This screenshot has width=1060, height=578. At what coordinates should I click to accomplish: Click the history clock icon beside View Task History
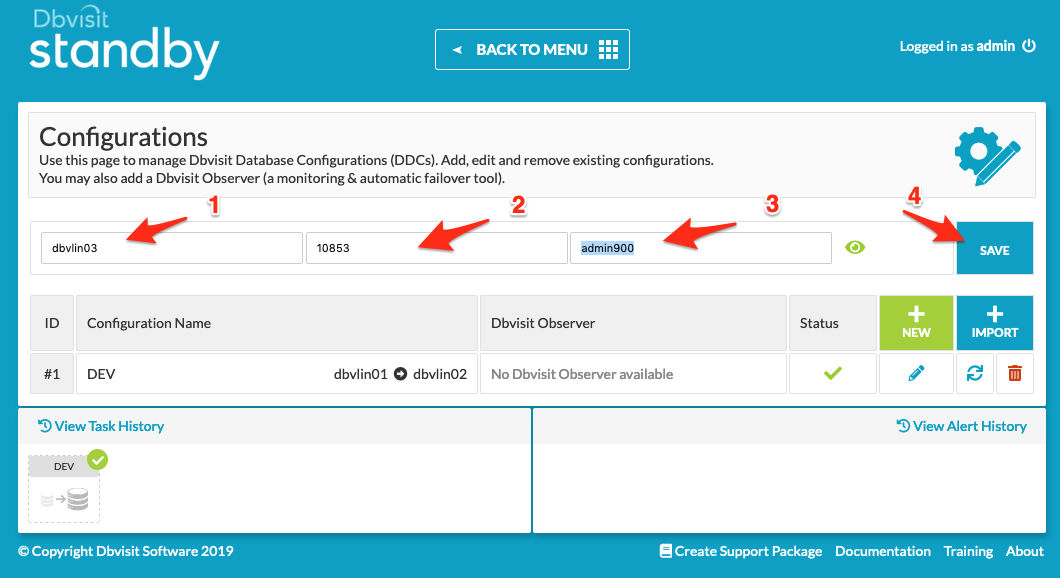coord(45,426)
